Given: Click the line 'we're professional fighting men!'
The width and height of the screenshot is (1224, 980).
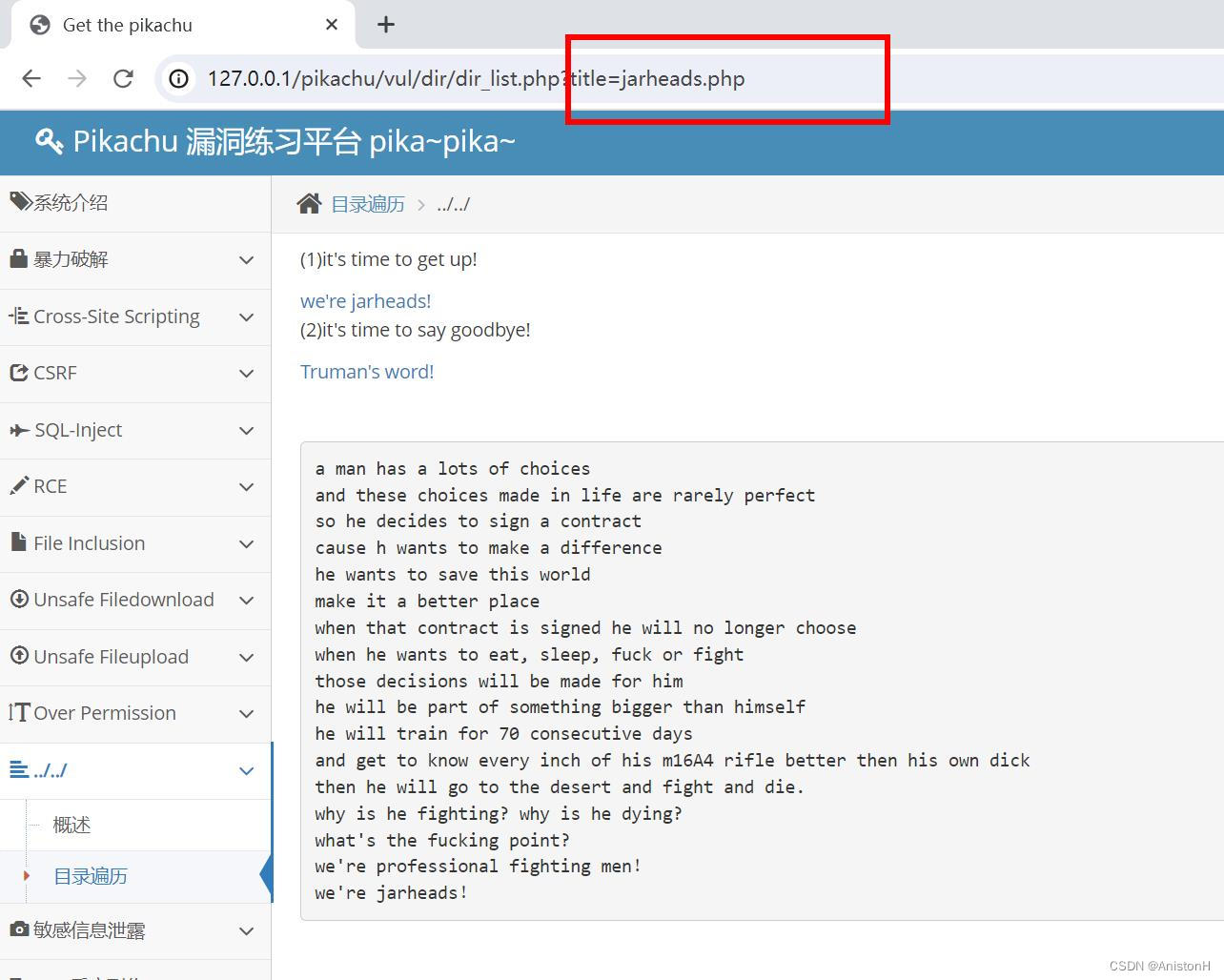Looking at the screenshot, I should pos(478,867).
